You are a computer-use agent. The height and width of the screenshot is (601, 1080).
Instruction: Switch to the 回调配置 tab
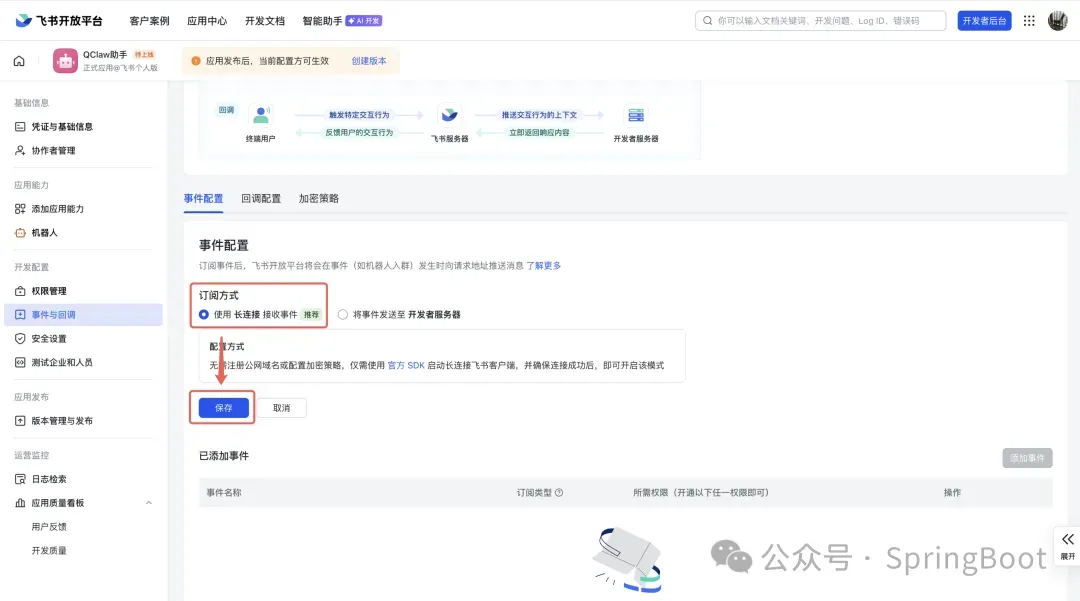click(x=261, y=199)
